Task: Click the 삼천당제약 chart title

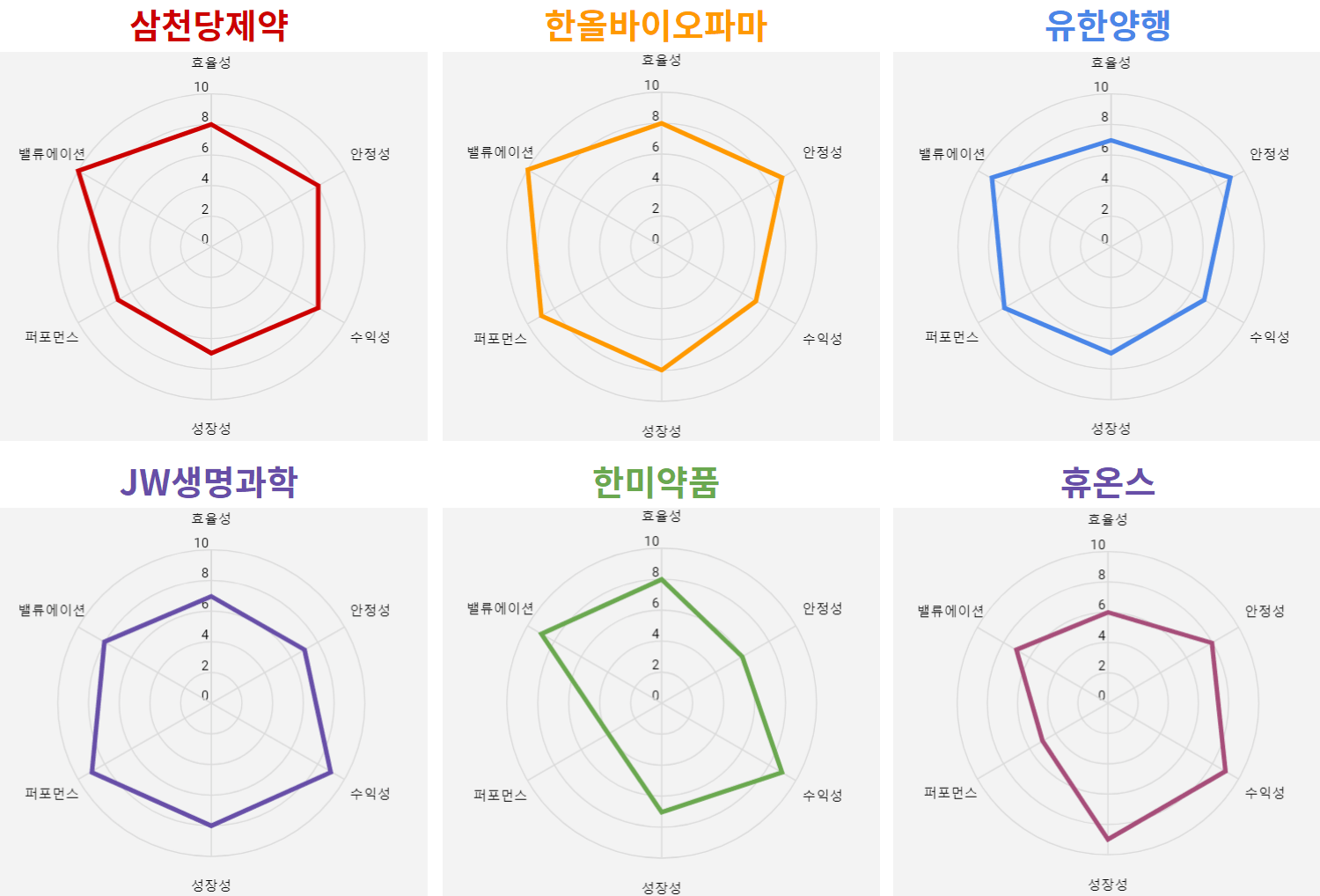Action: tap(209, 25)
